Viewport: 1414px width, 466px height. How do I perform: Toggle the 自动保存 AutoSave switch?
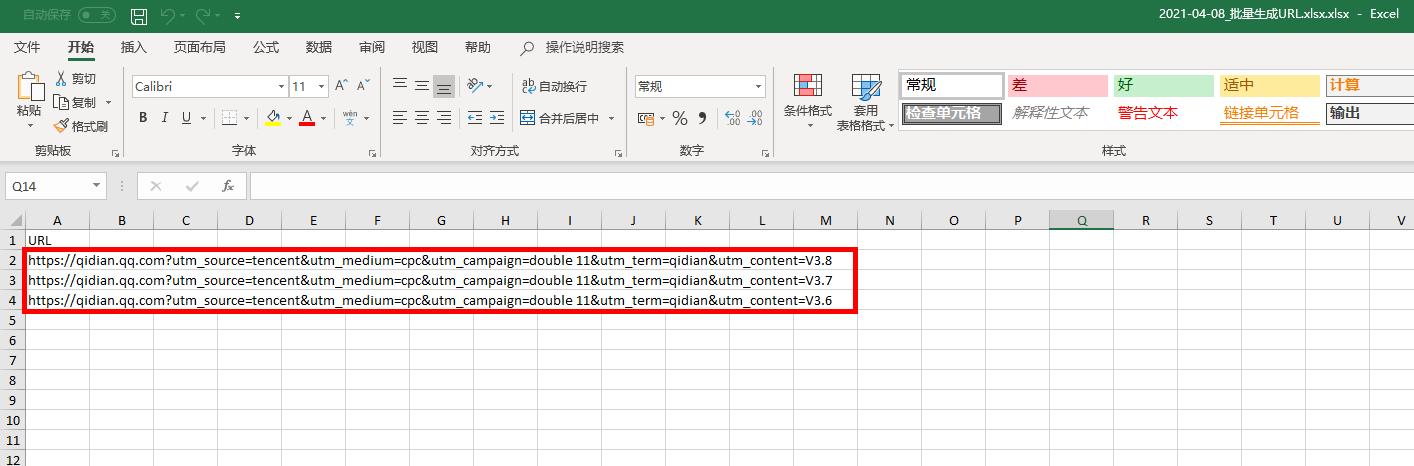96,15
